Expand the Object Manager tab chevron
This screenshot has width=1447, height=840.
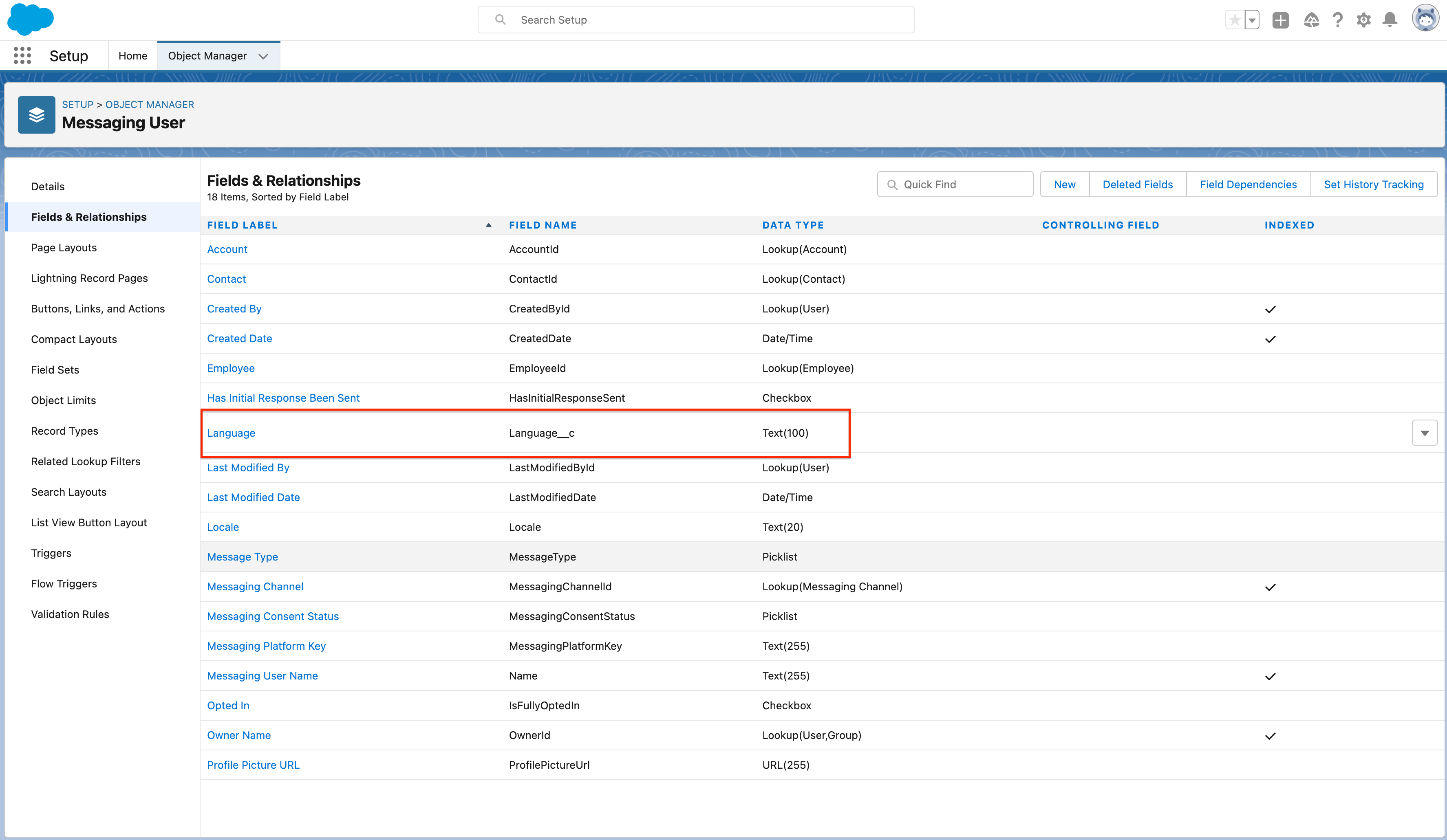click(264, 56)
